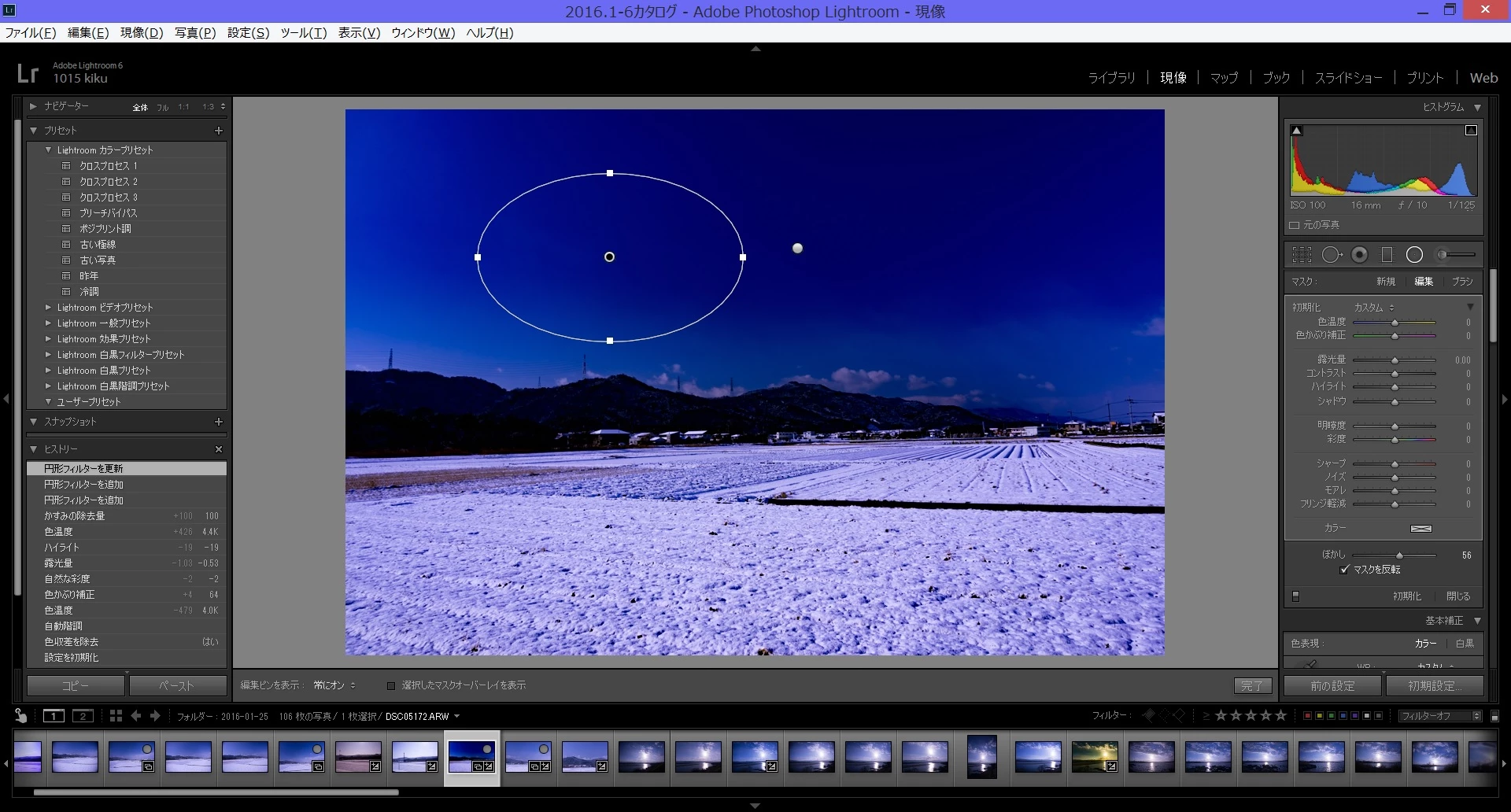This screenshot has width=1511, height=812.
Task: Toggle shadow clipping indicator in histogram
Action: (x=1297, y=131)
